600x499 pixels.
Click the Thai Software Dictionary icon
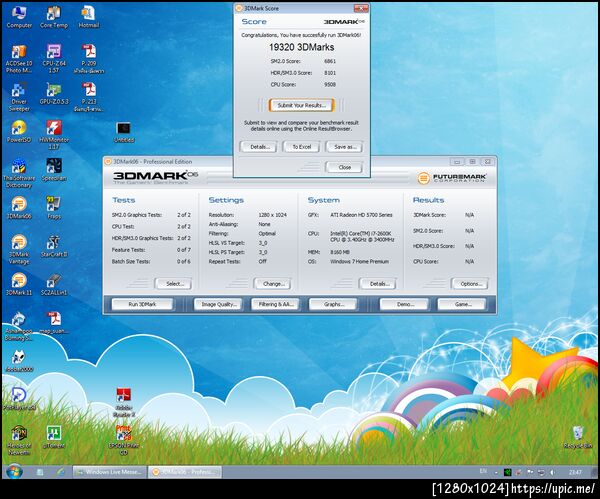19,173
